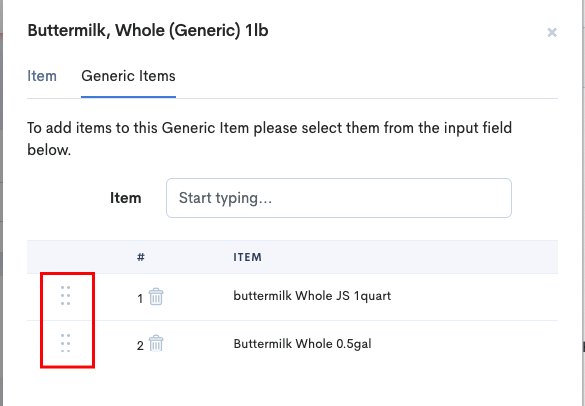Image resolution: width=585 pixels, height=406 pixels.
Task: Click the Item label beside the input
Action: pyautogui.click(x=125, y=198)
